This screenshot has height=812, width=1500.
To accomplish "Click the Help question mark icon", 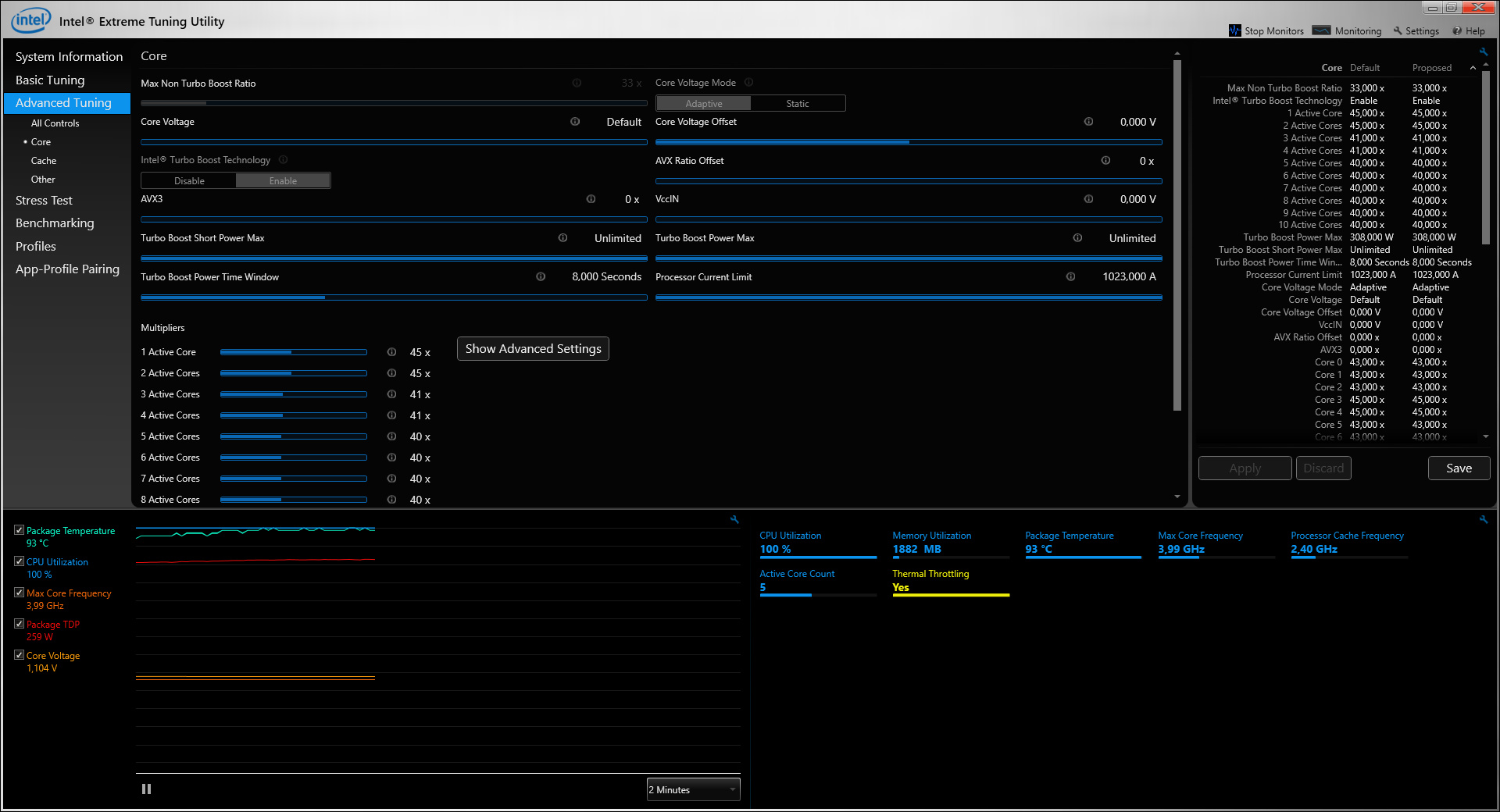I will coord(1457,31).
